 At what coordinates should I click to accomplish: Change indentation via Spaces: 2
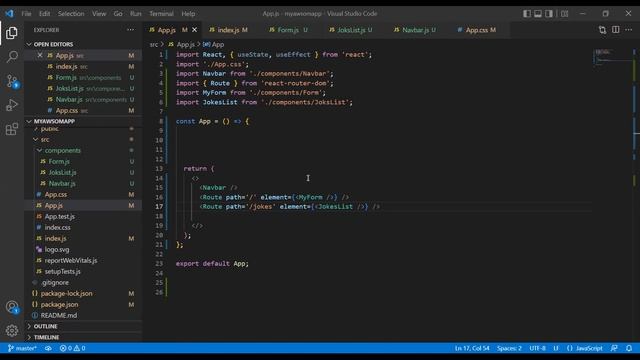[x=509, y=348]
